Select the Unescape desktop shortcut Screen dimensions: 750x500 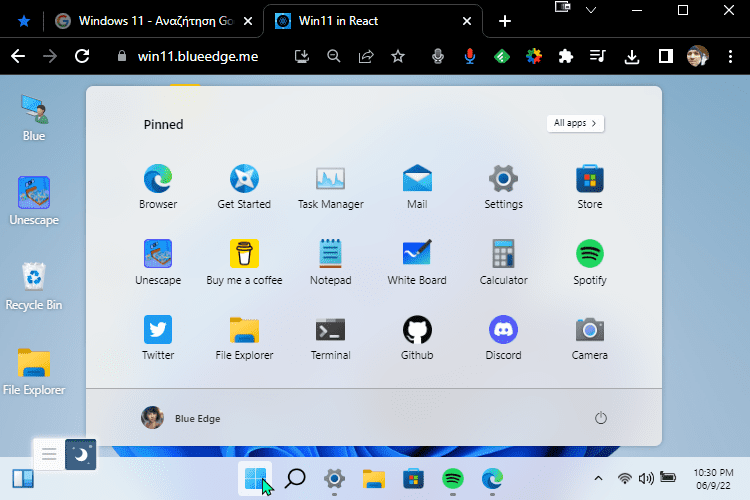click(33, 201)
